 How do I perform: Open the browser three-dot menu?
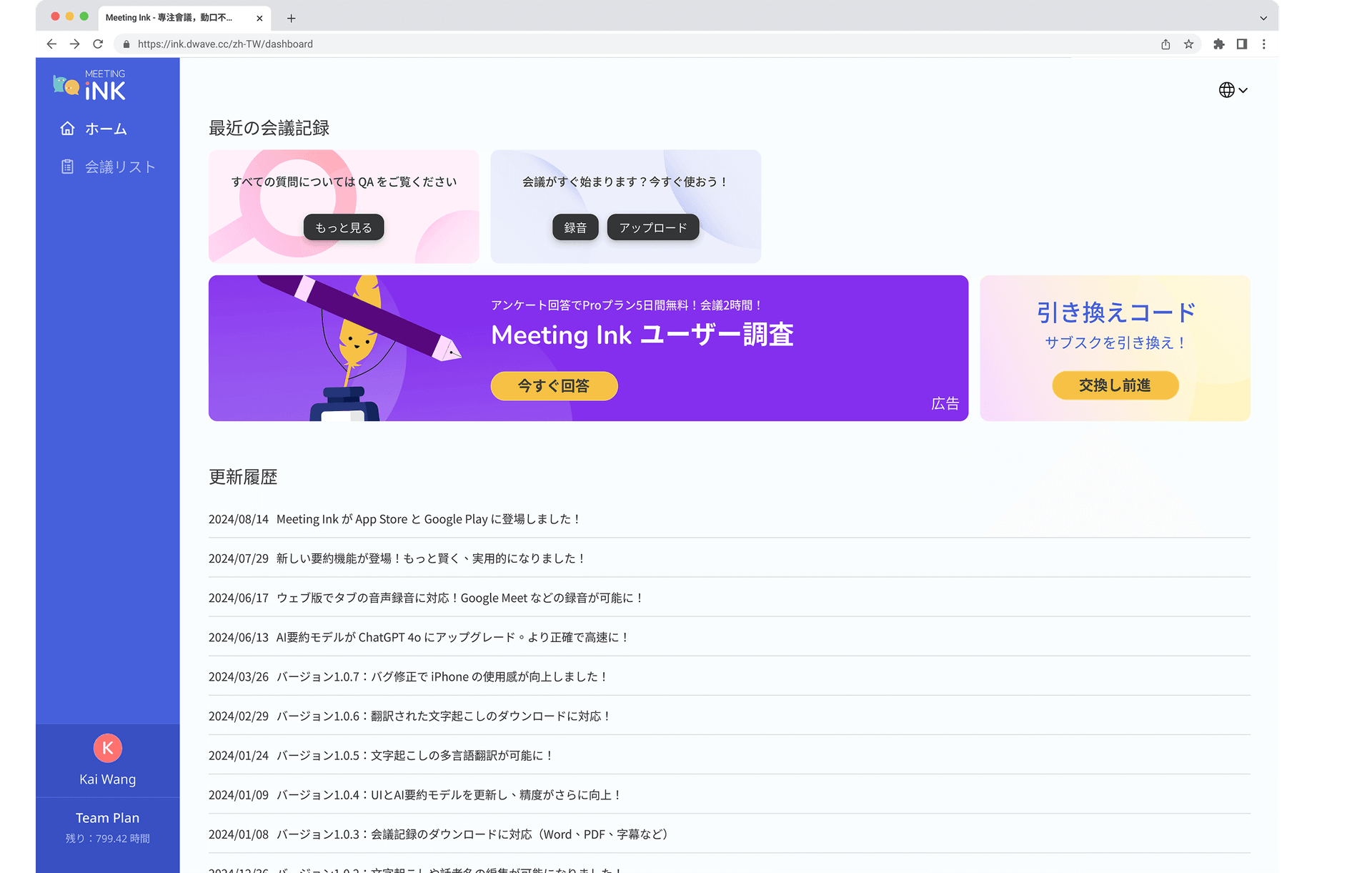[x=1264, y=44]
